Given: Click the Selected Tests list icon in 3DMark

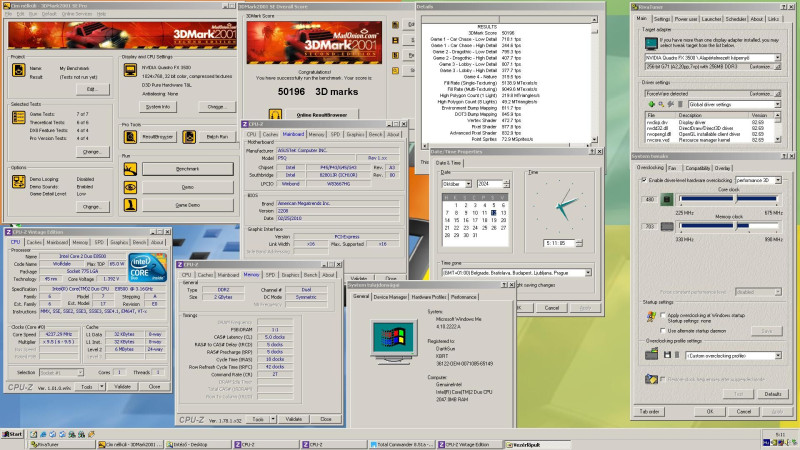Looking at the screenshot, I should tap(18, 117).
